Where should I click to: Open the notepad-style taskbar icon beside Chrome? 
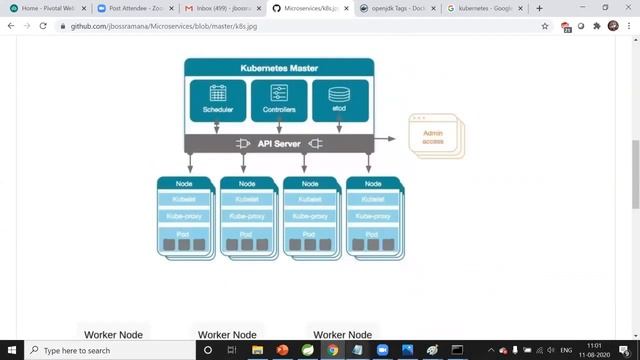point(358,350)
